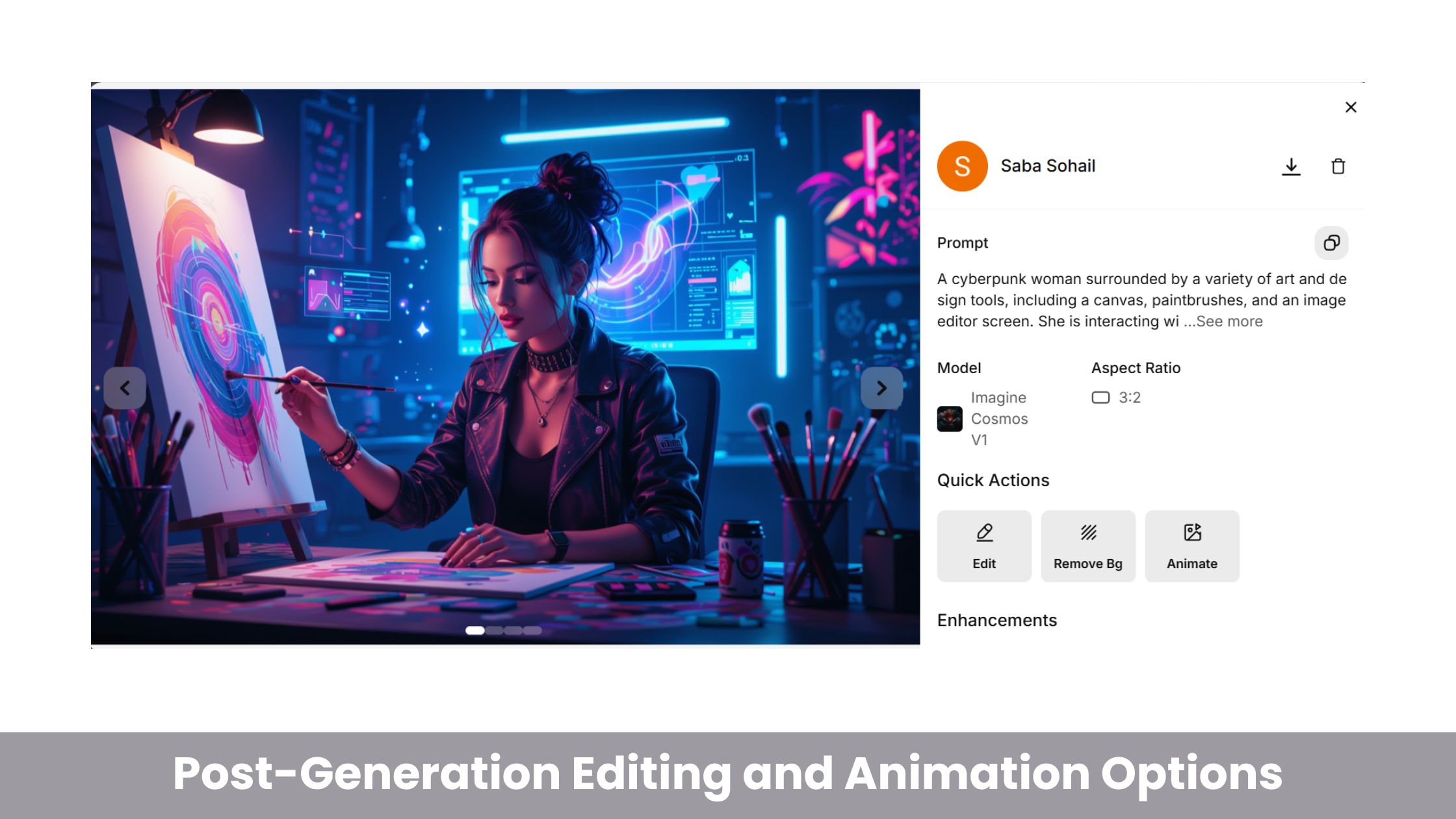This screenshot has height=819, width=1456.
Task: Click the generated cyberpunk artist image
Action: (505, 292)
